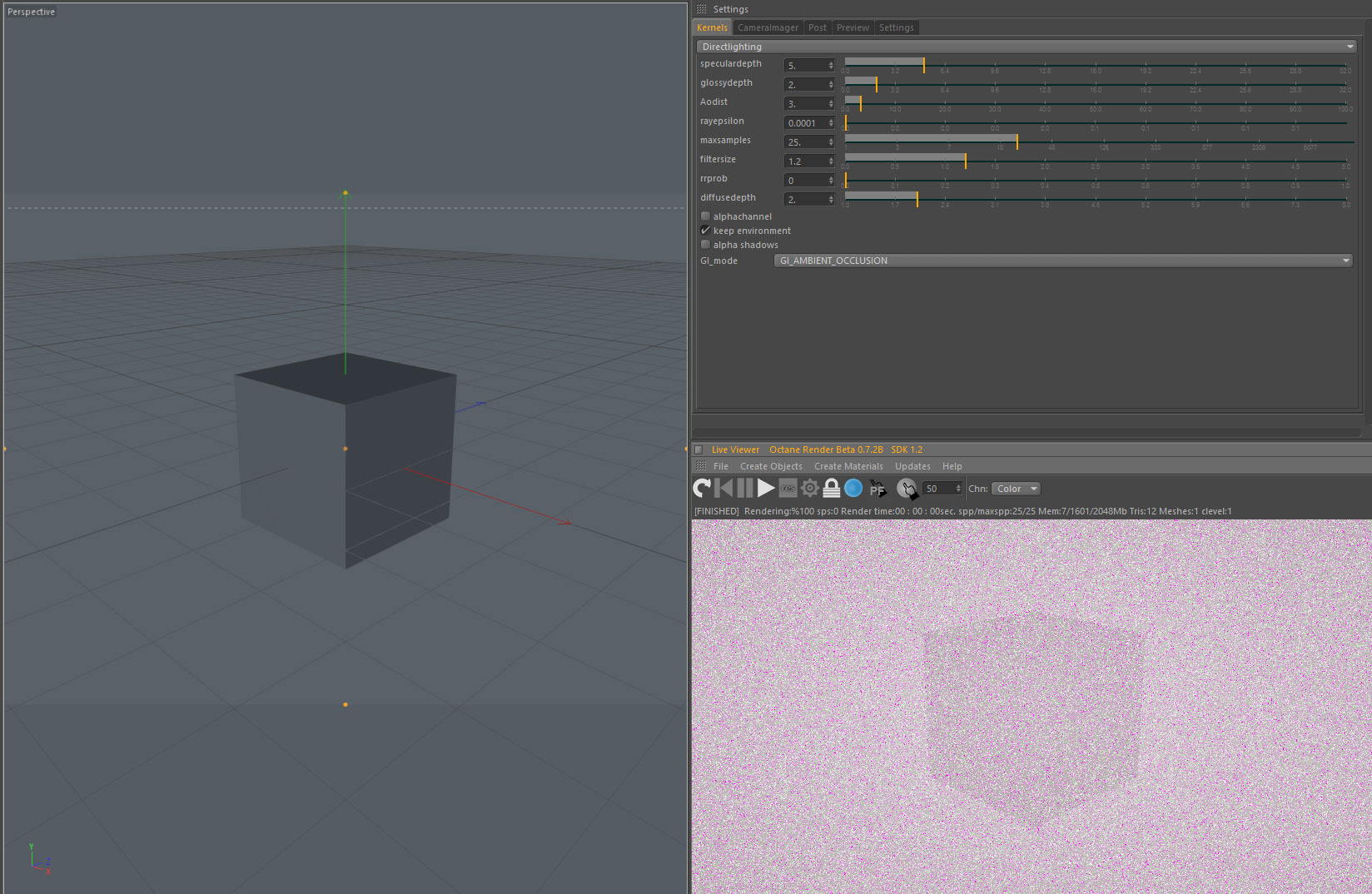This screenshot has width=1372, height=894.
Task: Enable the alphachannel checkbox
Action: (705, 216)
